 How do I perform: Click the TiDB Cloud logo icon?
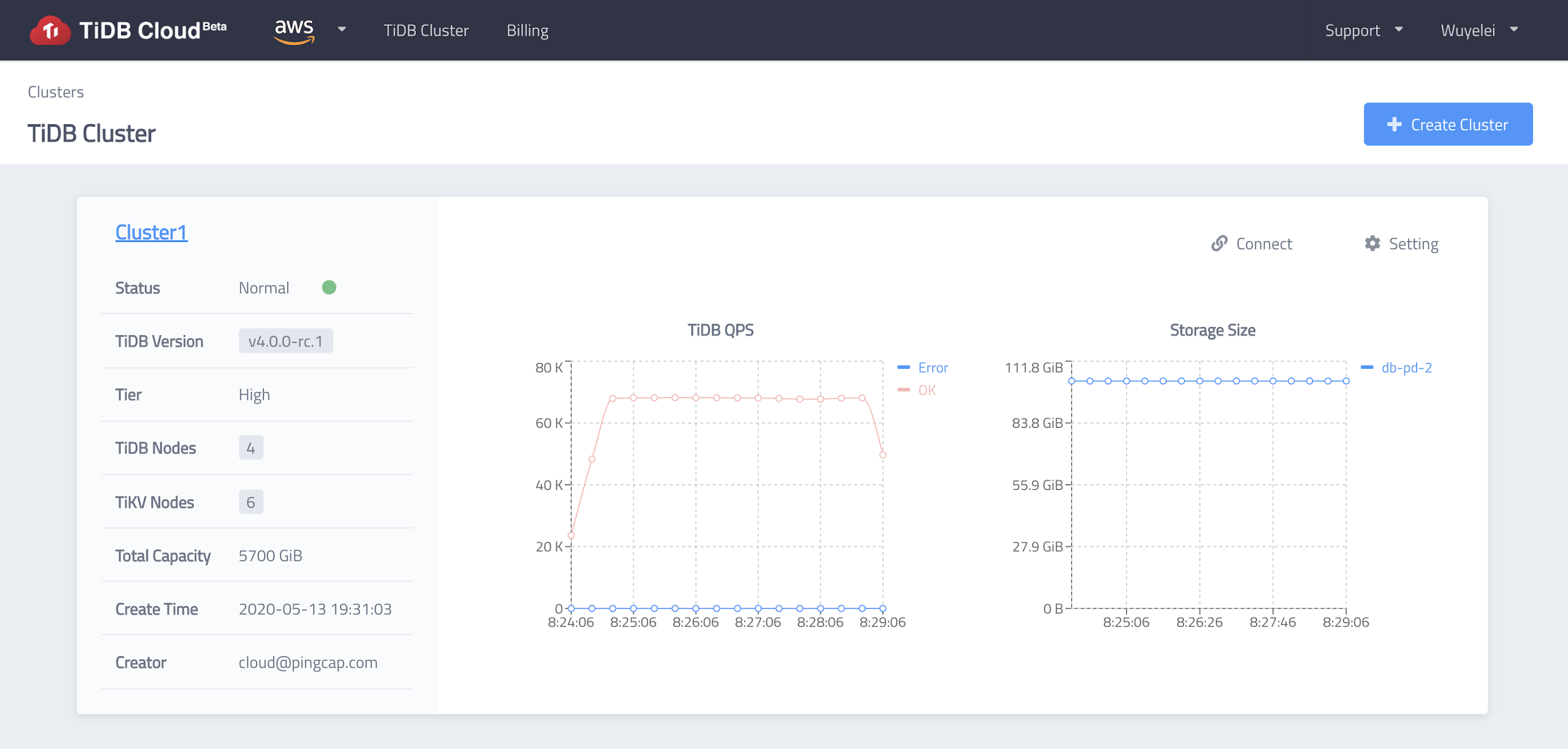(x=50, y=30)
